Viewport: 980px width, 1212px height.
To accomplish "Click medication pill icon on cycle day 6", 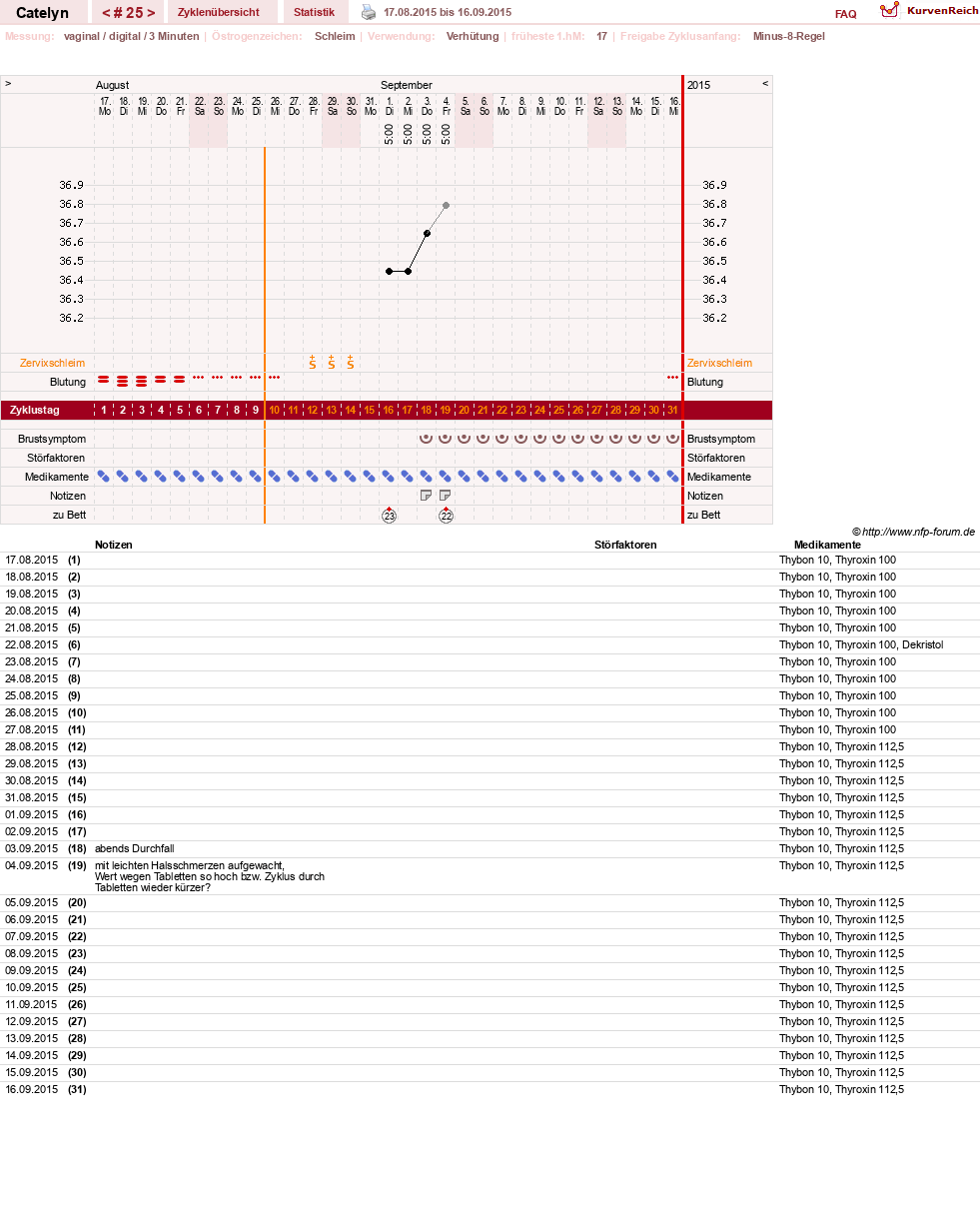I will coord(199,477).
